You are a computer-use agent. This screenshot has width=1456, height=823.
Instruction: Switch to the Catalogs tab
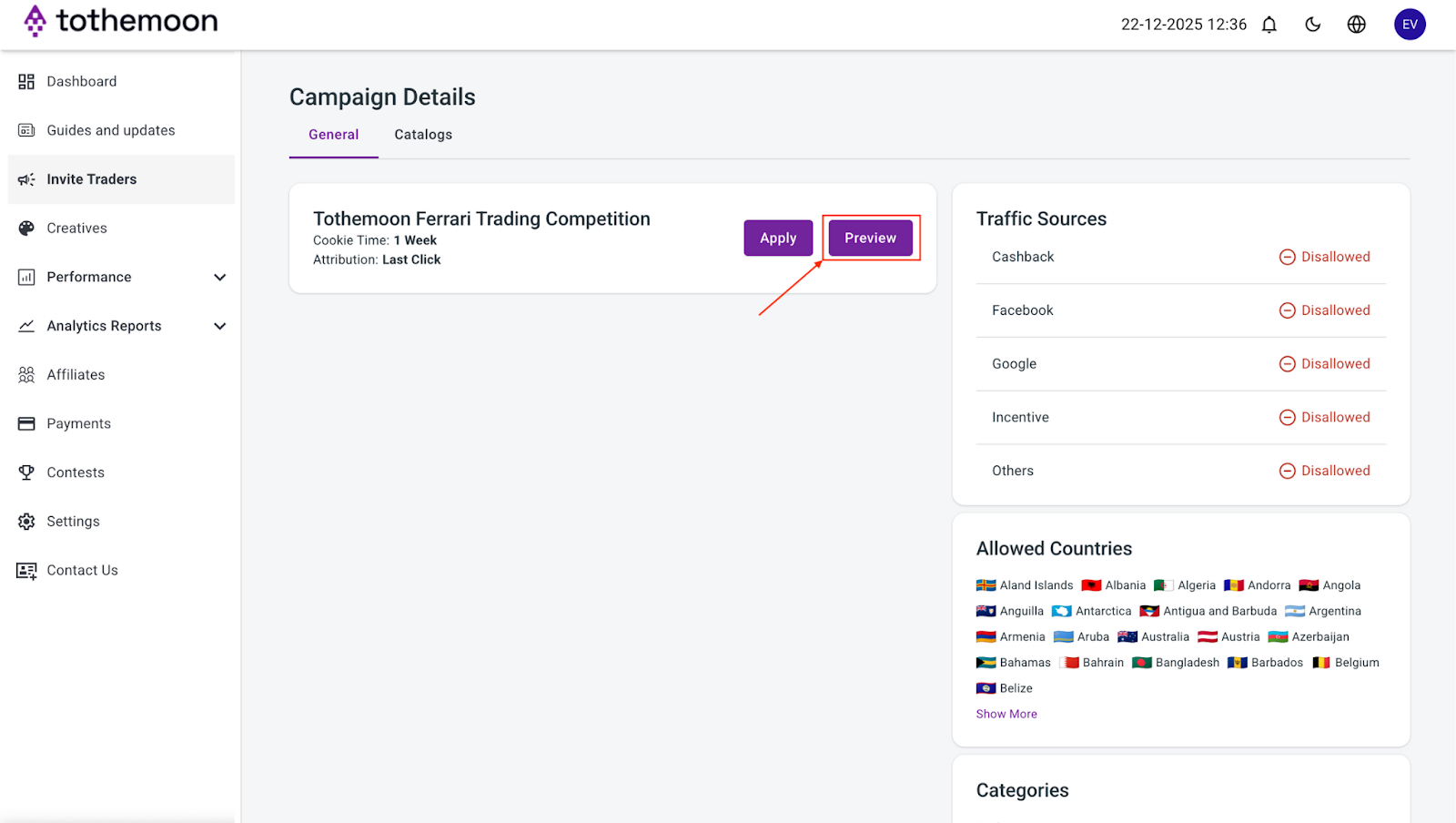click(423, 135)
